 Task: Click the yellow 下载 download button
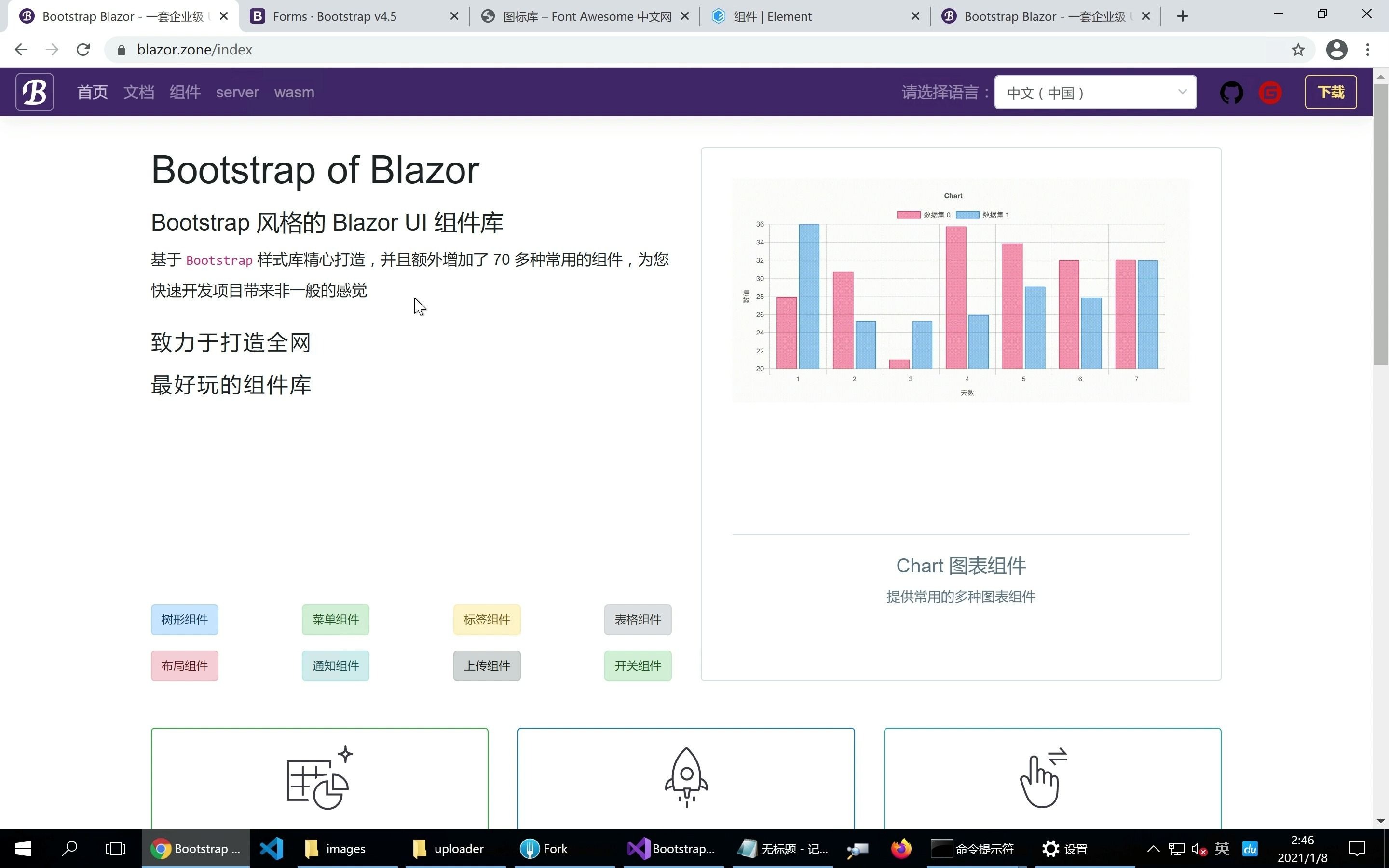(1331, 92)
